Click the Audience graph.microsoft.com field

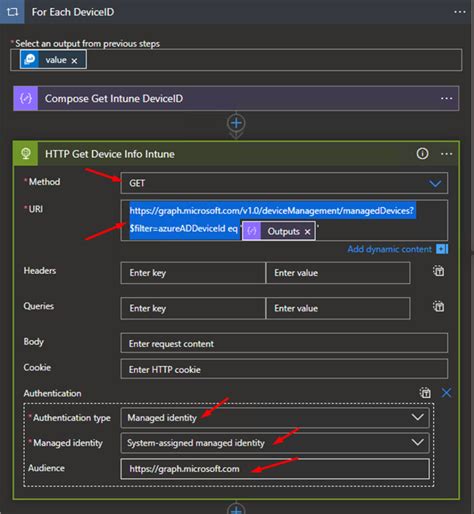(275, 469)
